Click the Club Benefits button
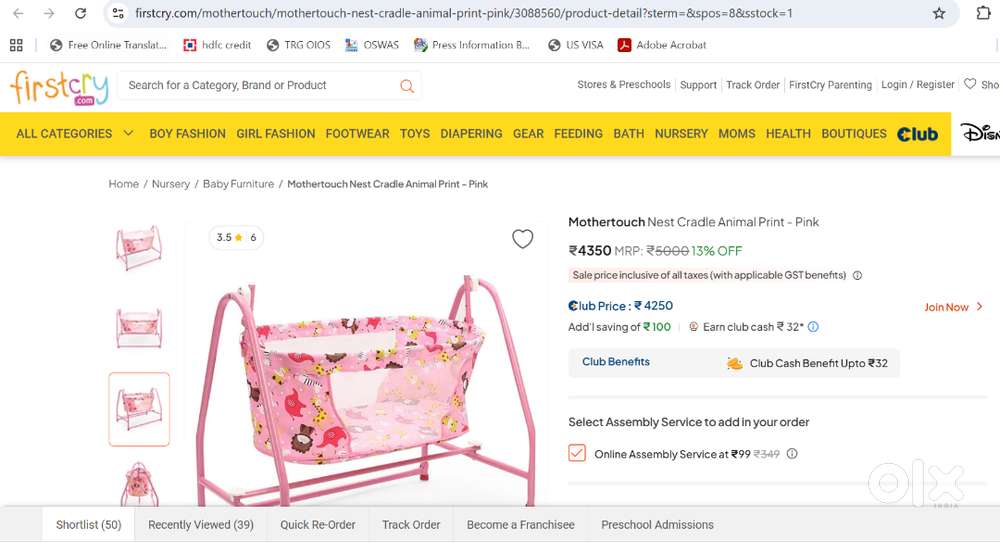Image resolution: width=1000 pixels, height=543 pixels. pyautogui.click(x=616, y=362)
